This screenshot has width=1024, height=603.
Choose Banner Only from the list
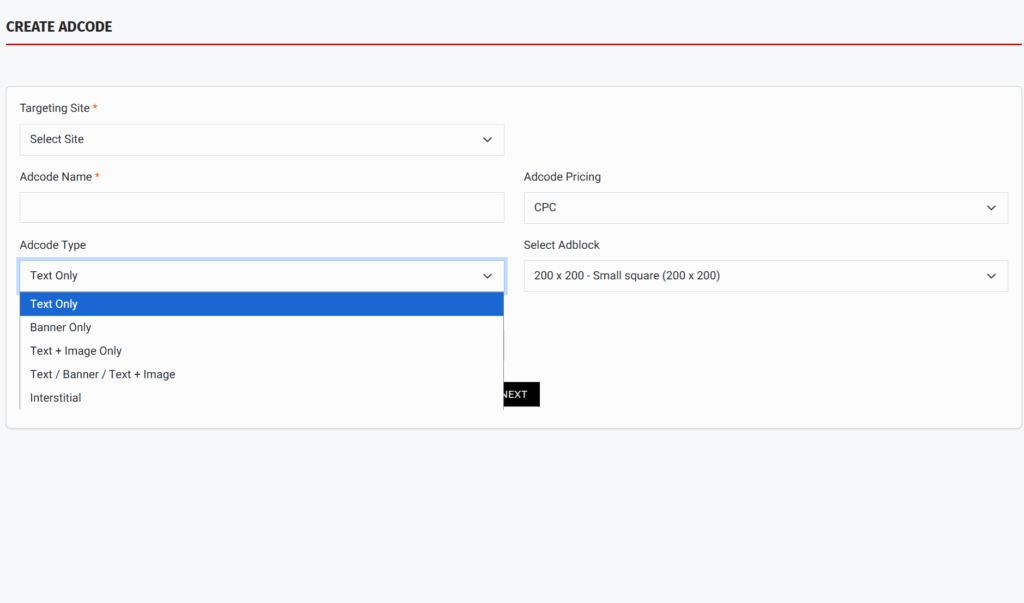click(61, 328)
